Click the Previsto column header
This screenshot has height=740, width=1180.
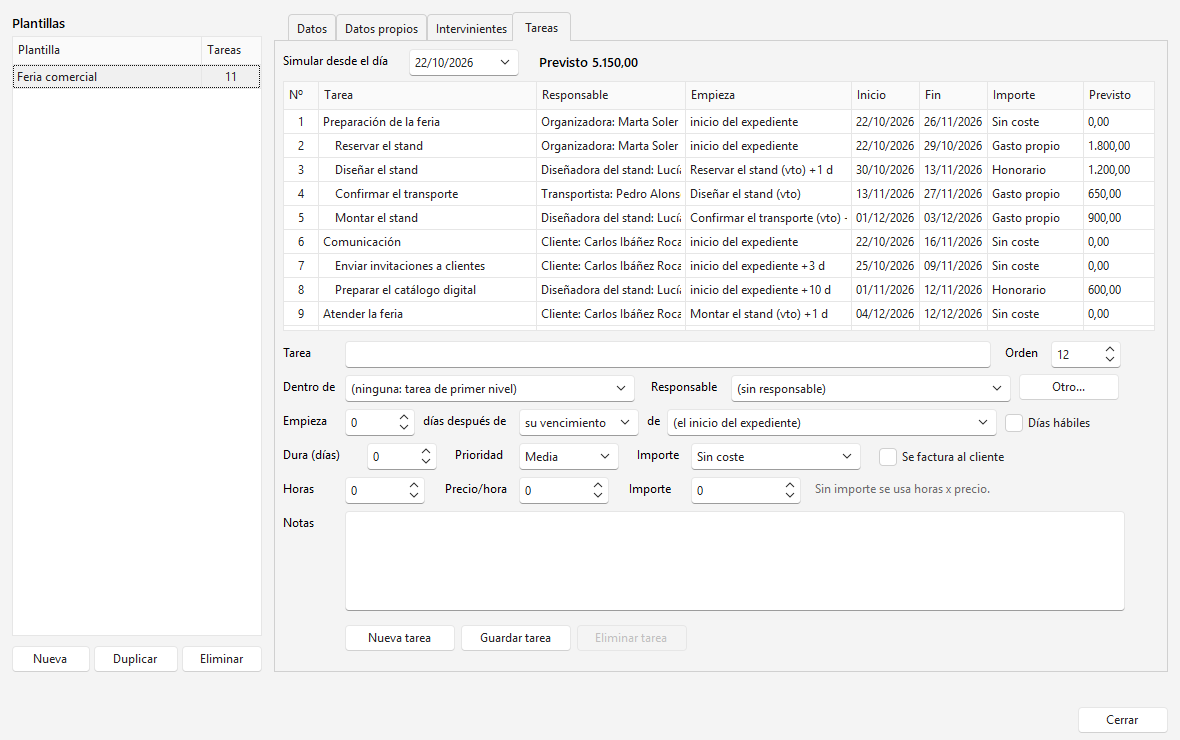pyautogui.click(x=1118, y=95)
